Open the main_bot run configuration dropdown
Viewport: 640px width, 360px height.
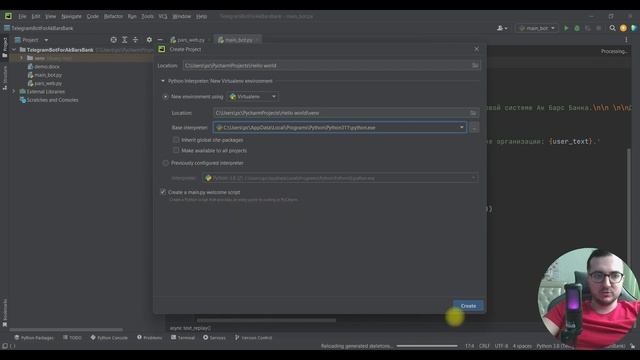537,28
